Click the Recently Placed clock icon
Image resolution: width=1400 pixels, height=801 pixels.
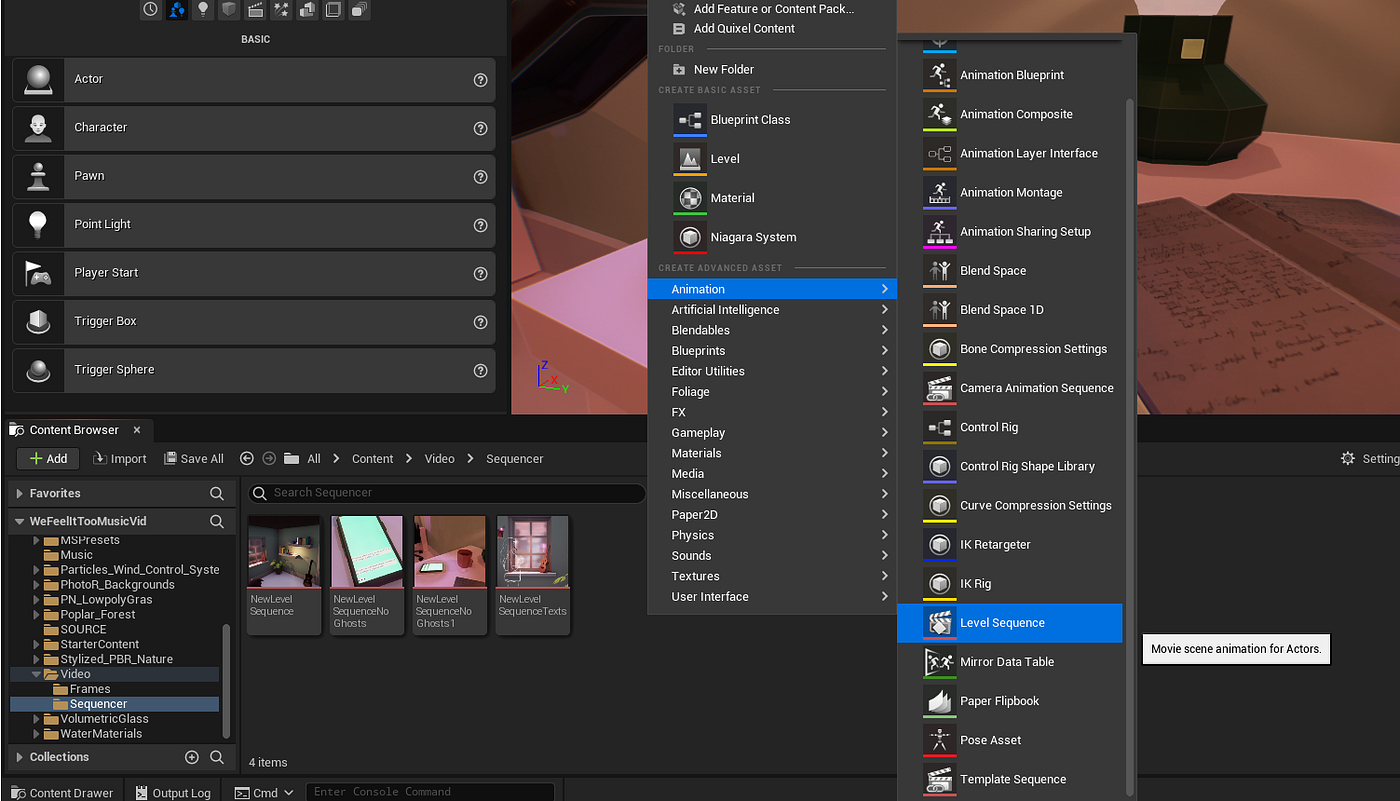point(150,9)
